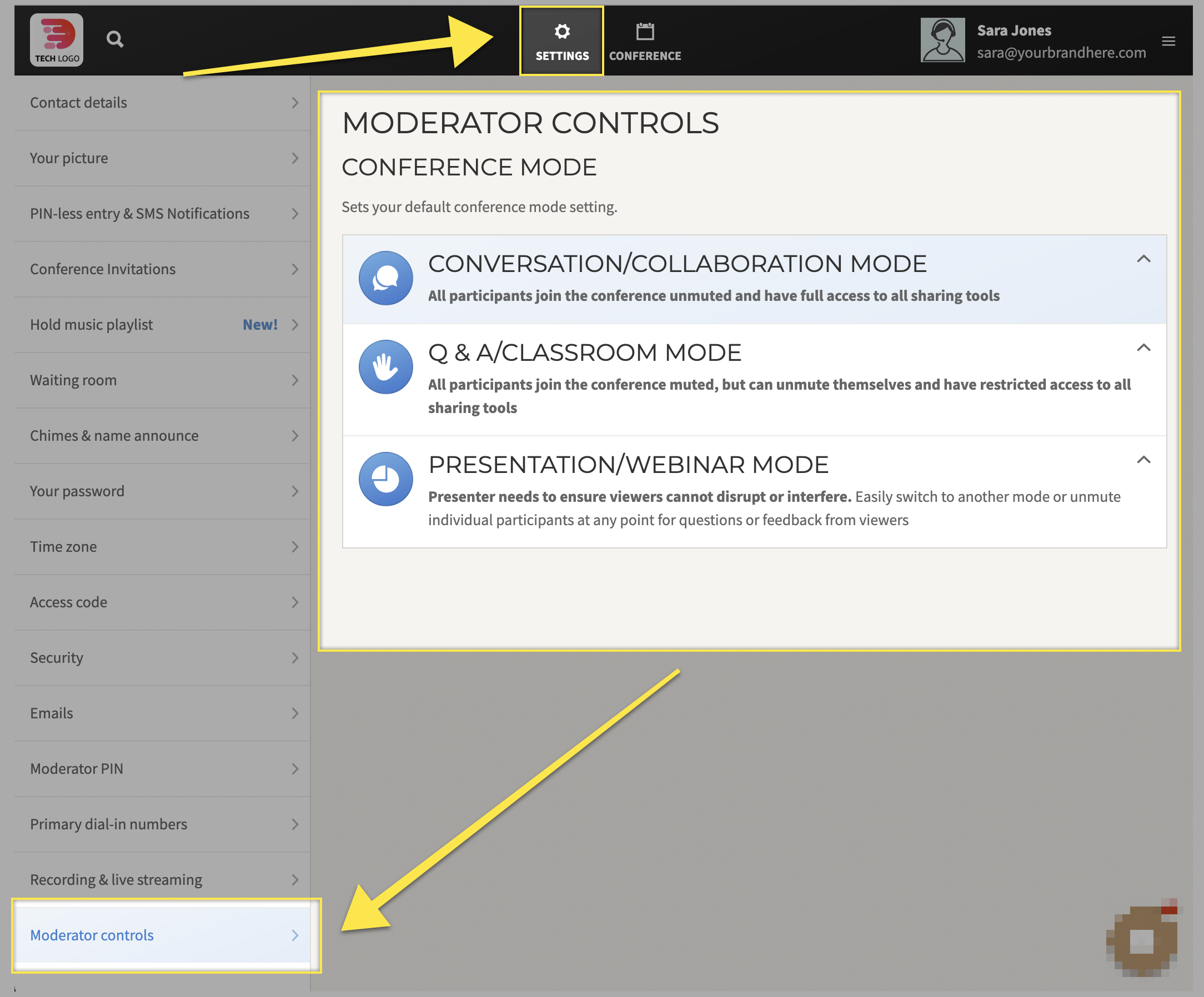The width and height of the screenshot is (1204, 997).
Task: Open search with the magnifier icon
Action: point(114,39)
